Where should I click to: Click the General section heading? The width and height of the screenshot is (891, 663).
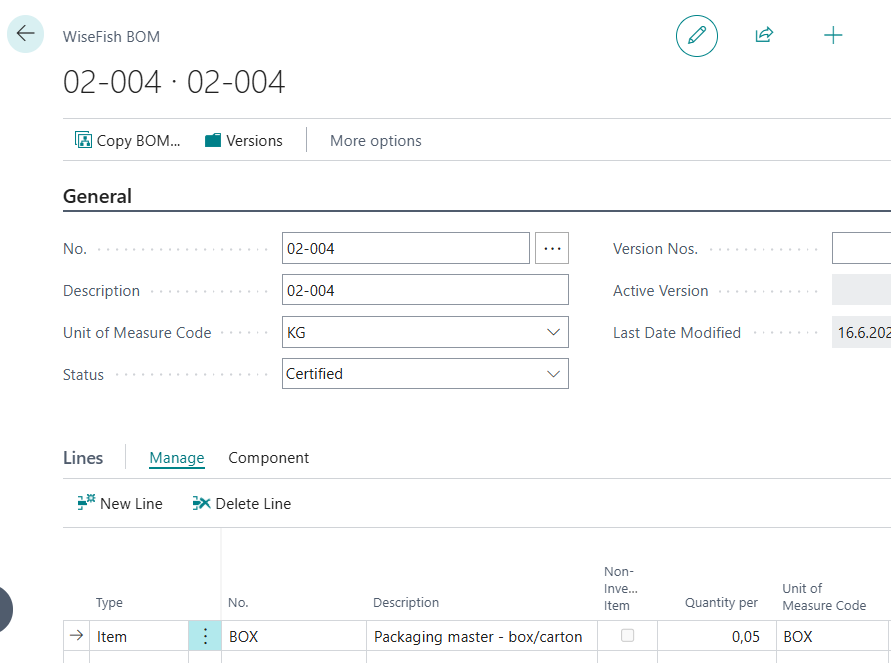[x=97, y=197]
